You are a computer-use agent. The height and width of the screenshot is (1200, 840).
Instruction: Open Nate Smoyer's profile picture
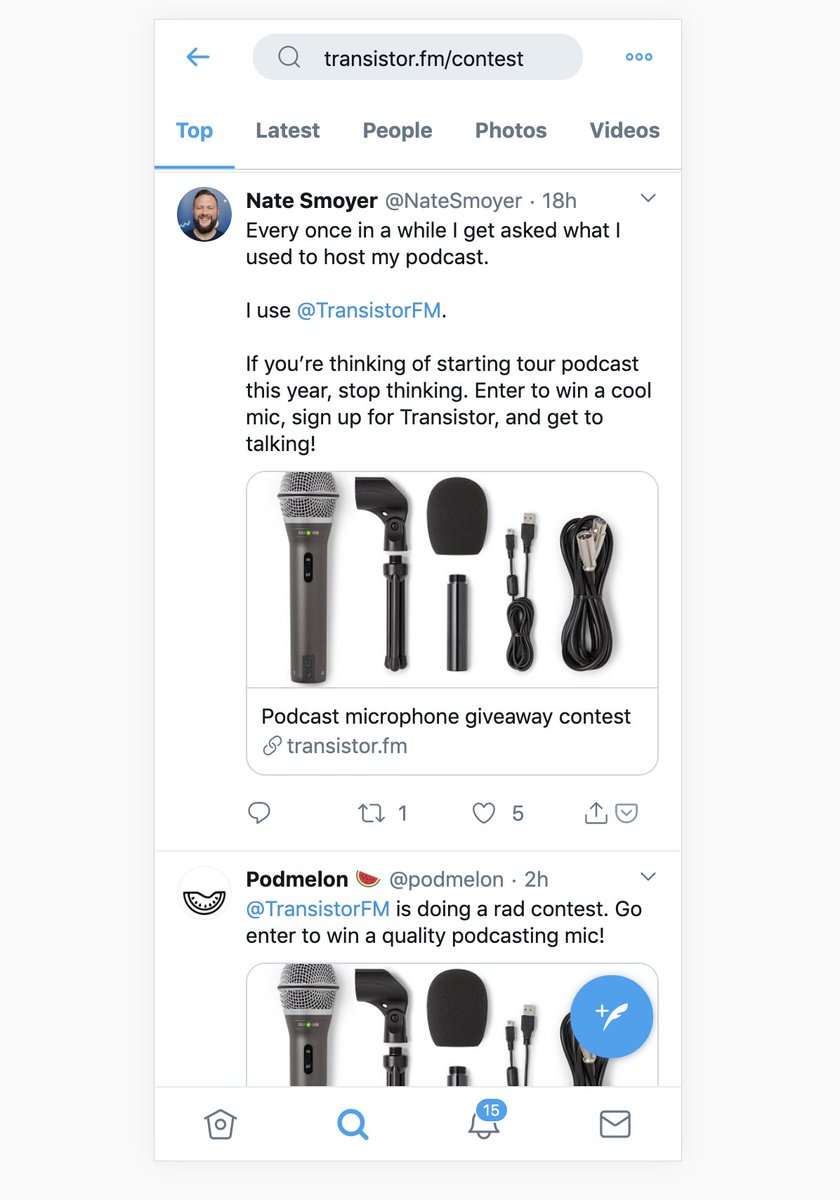(x=204, y=214)
